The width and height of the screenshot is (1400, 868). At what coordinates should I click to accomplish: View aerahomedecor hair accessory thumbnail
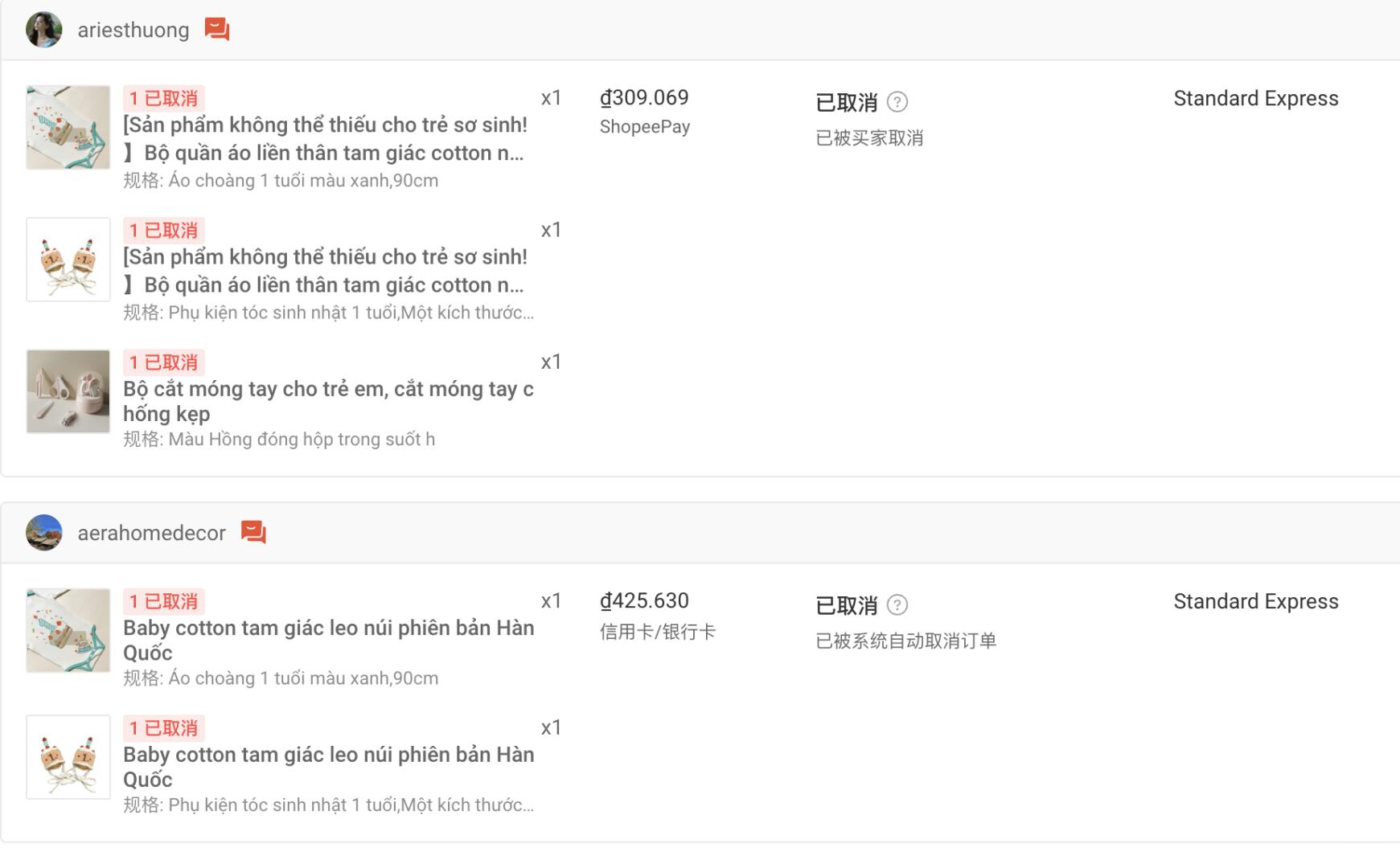(68, 757)
